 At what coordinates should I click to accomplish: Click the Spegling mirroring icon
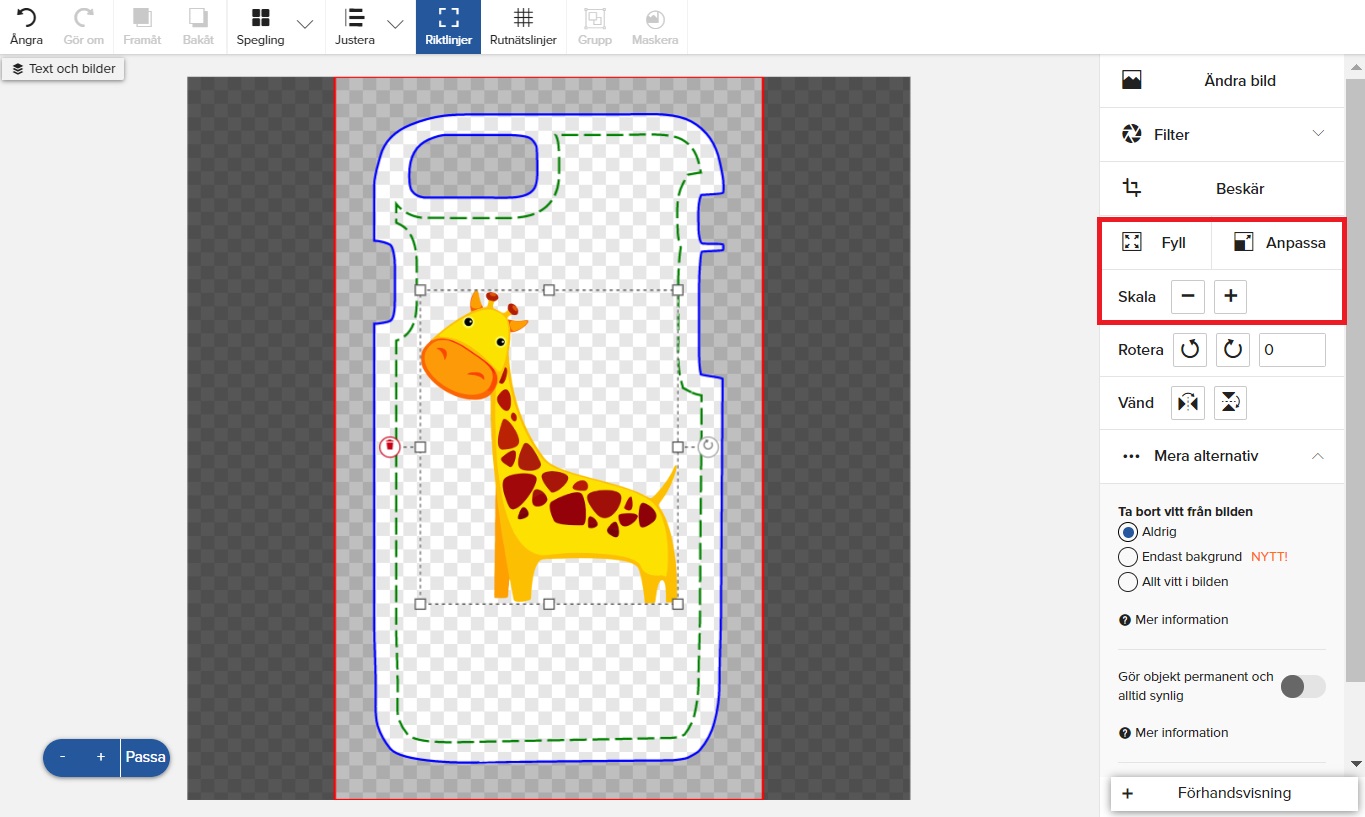coord(261,18)
